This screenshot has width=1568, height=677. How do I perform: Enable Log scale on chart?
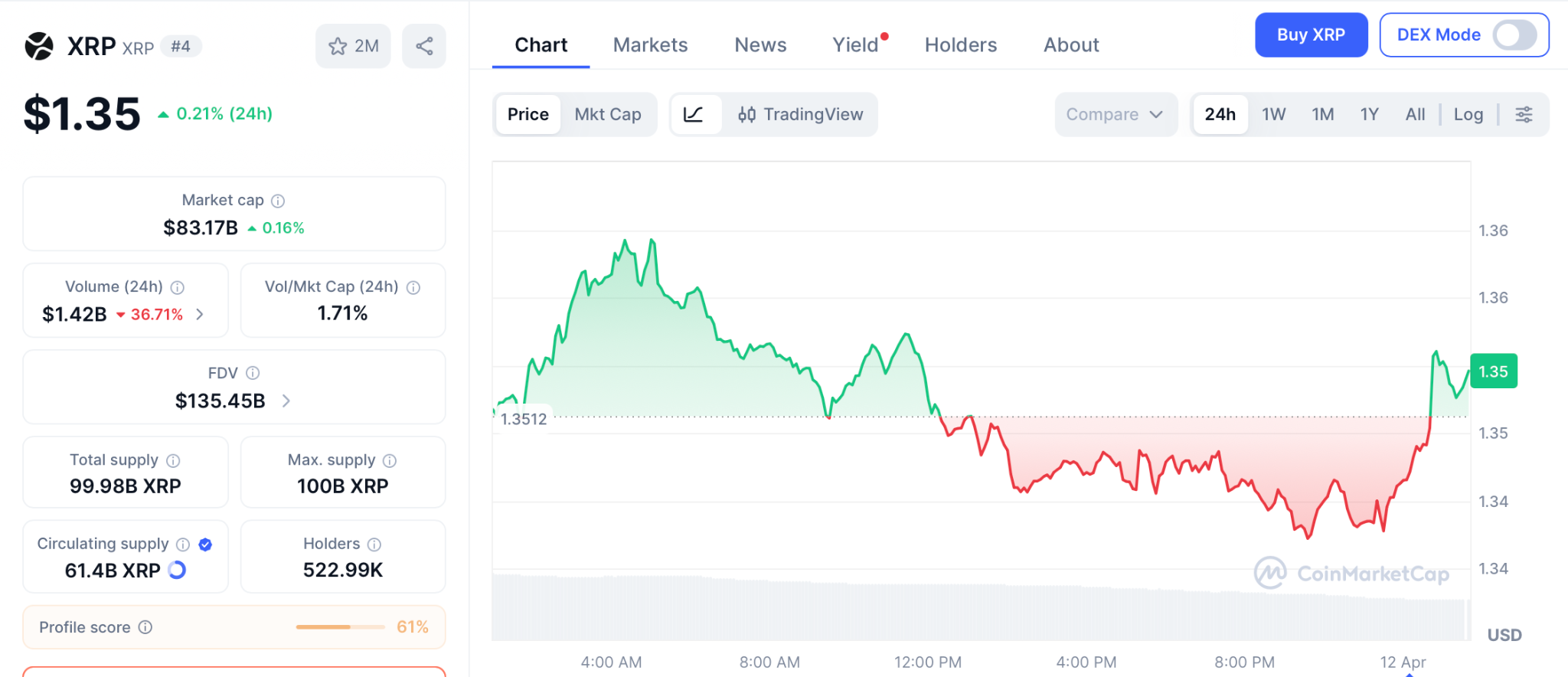pos(1468,115)
